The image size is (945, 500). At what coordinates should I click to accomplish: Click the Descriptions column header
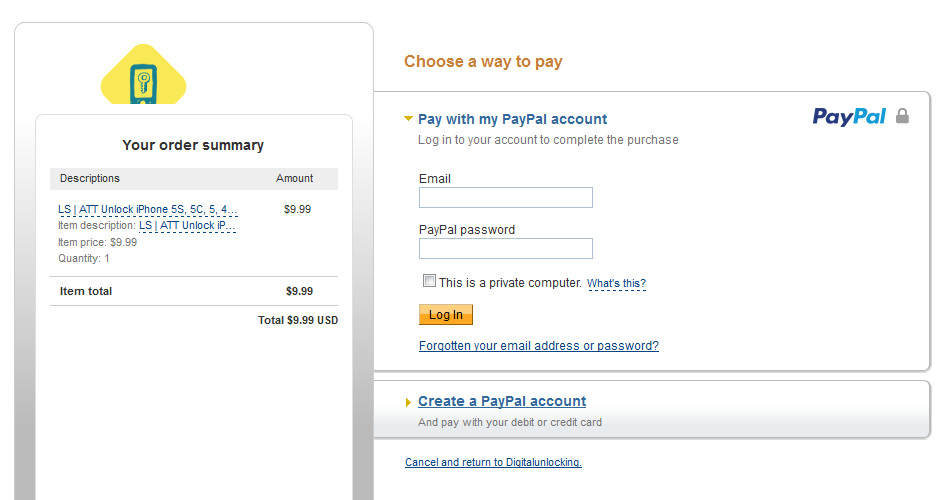tap(90, 178)
